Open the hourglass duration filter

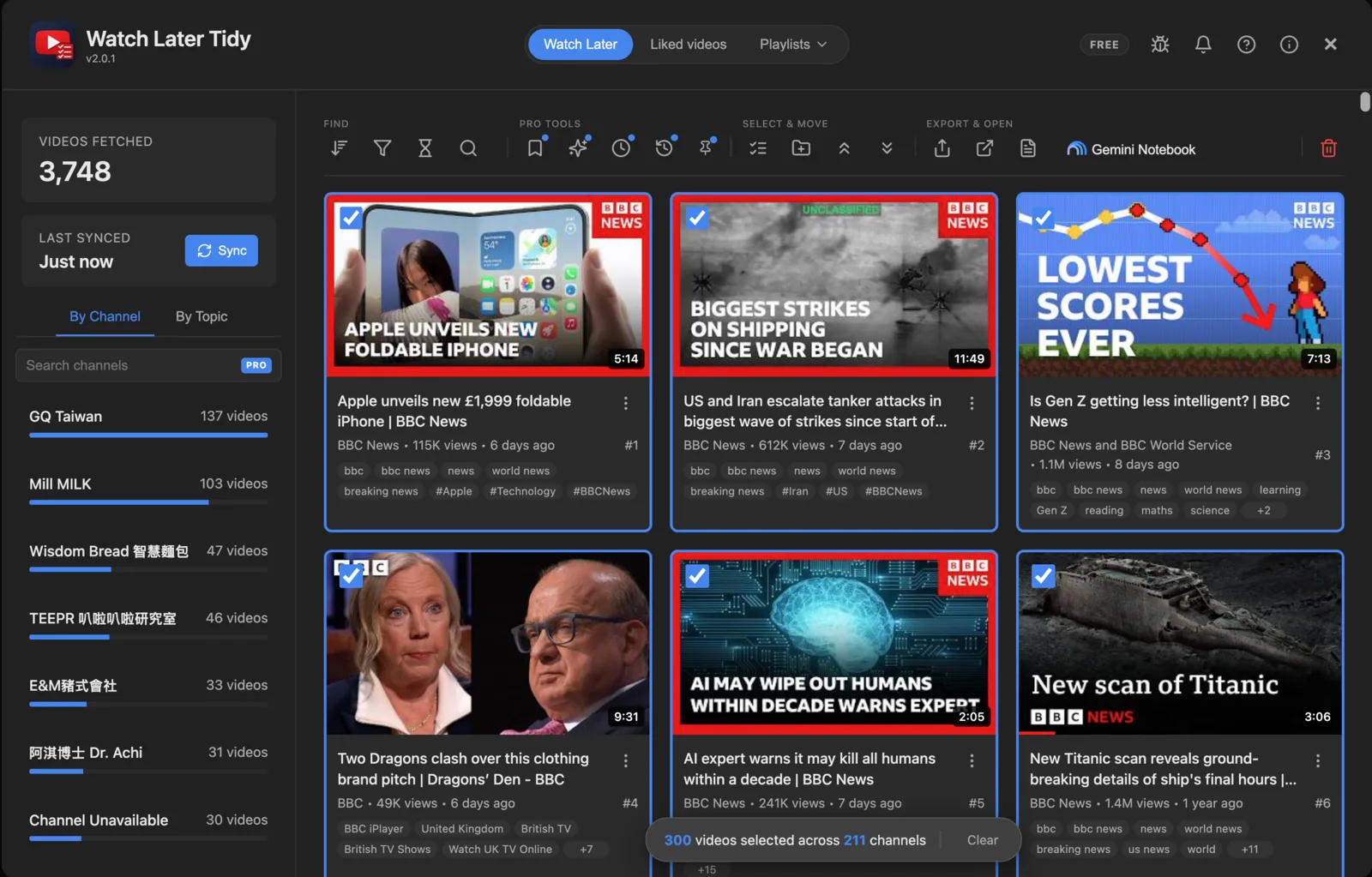click(425, 148)
